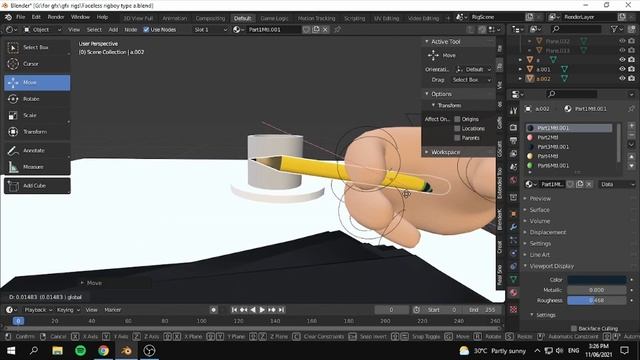Screen dimensions: 640x360
Task: Expand a.002 in the outliner tree
Action: pos(520,78)
